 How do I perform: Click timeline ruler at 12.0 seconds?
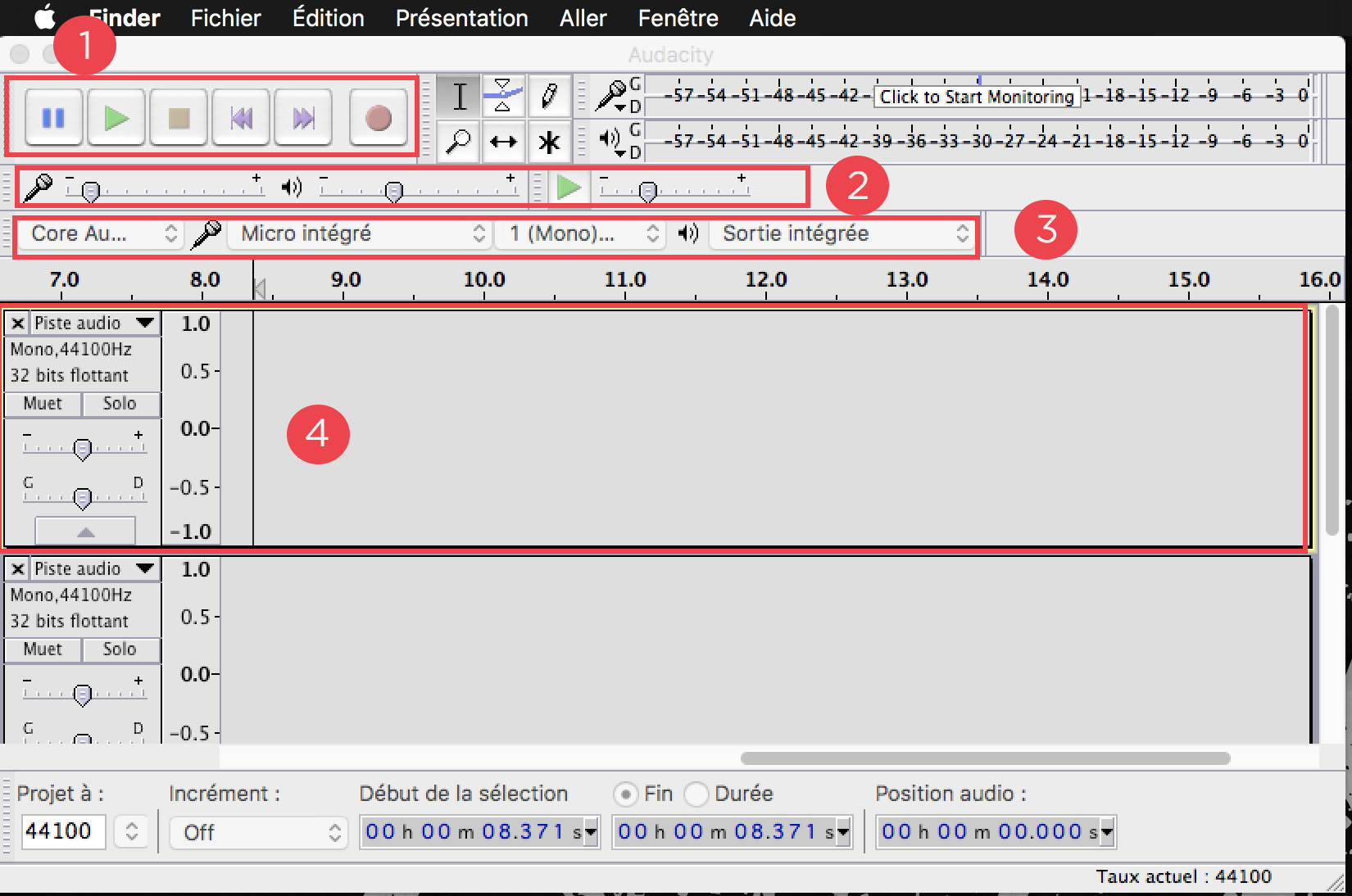765,280
